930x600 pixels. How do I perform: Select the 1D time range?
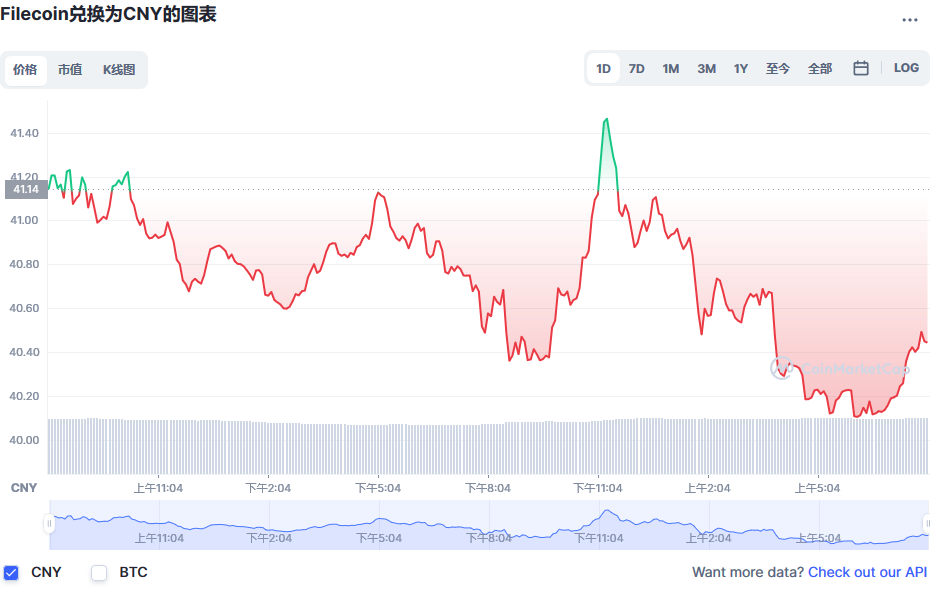tap(603, 69)
